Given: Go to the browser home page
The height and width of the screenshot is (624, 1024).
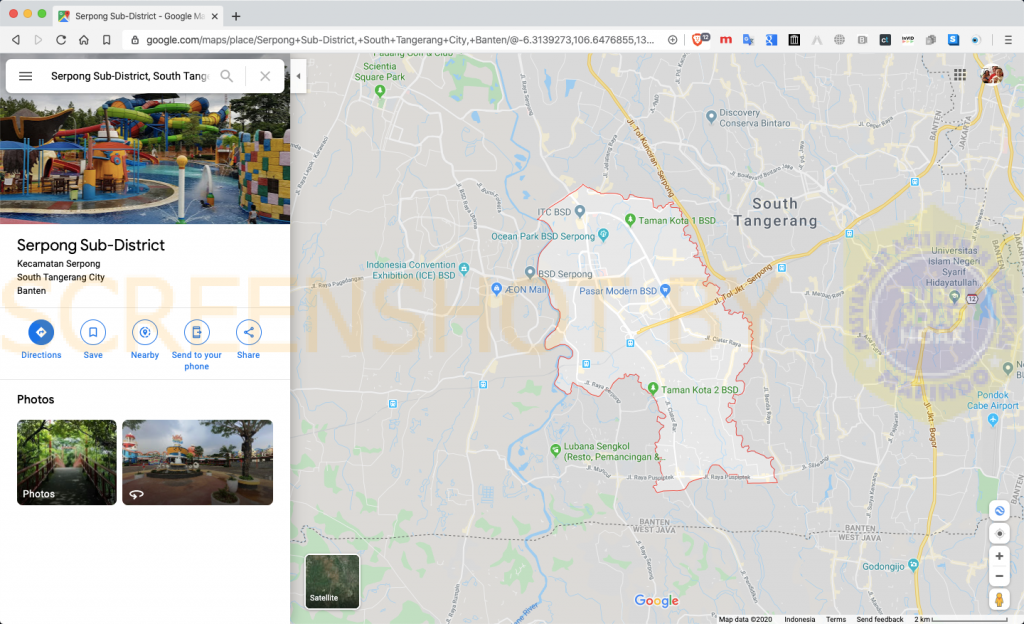Looking at the screenshot, I should tap(84, 40).
